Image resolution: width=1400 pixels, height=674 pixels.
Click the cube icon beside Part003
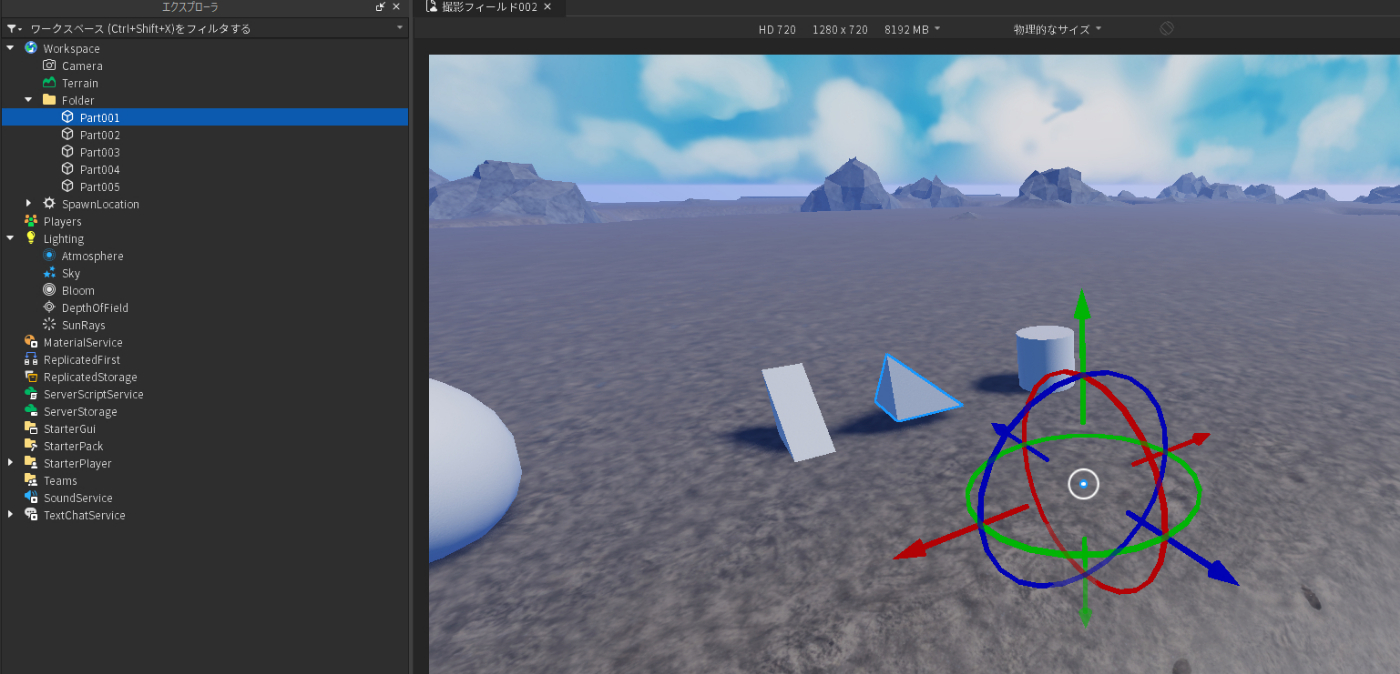point(68,152)
